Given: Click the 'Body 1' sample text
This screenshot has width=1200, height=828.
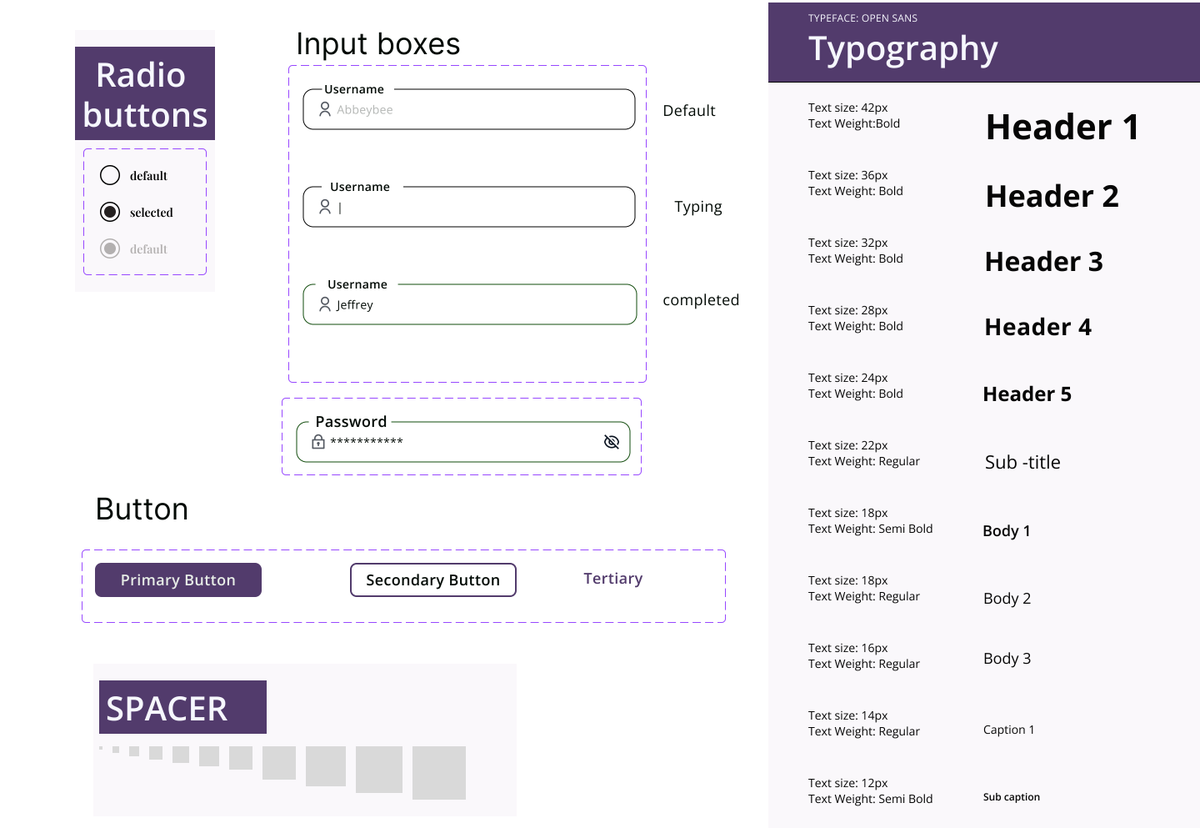Looking at the screenshot, I should point(1006,531).
